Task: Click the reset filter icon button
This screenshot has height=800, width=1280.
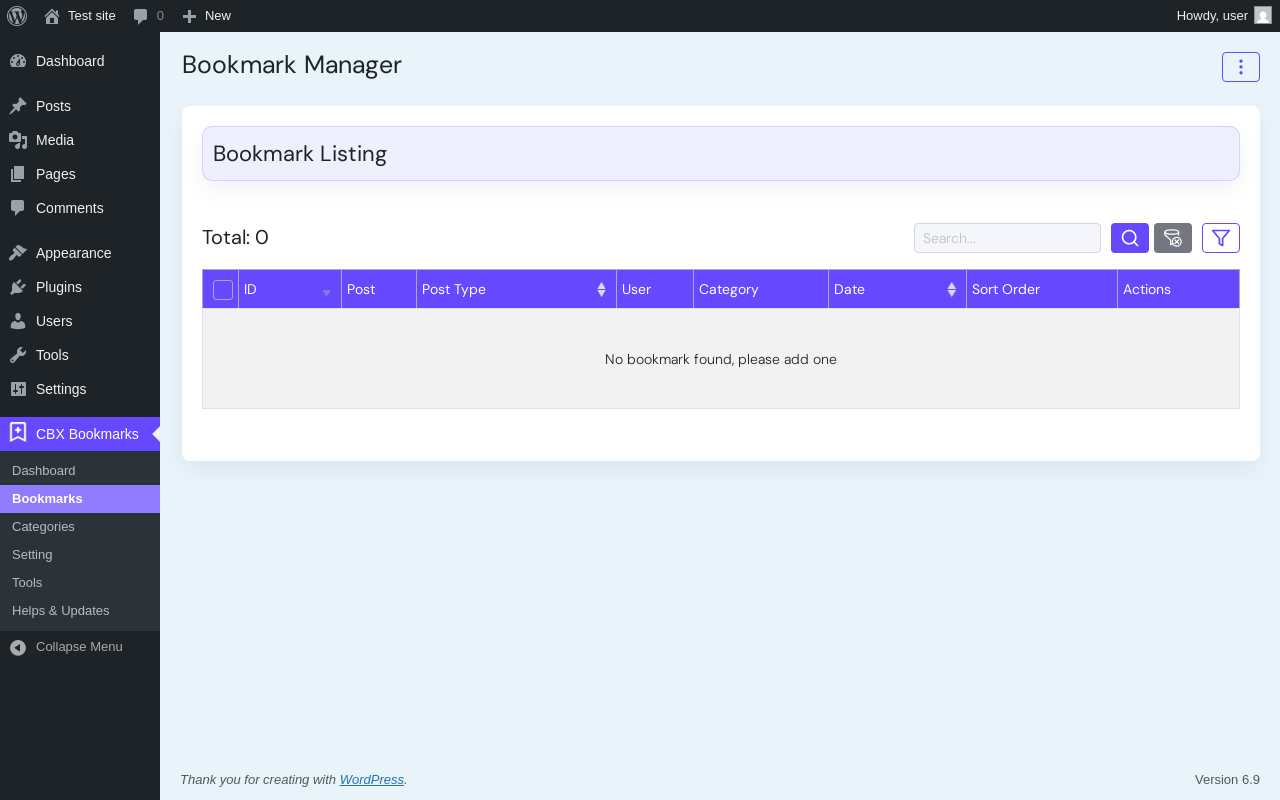Action: coord(1172,238)
